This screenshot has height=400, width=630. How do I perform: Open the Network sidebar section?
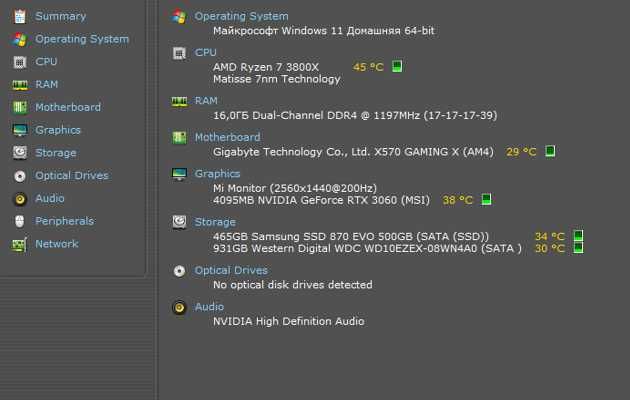pos(57,244)
